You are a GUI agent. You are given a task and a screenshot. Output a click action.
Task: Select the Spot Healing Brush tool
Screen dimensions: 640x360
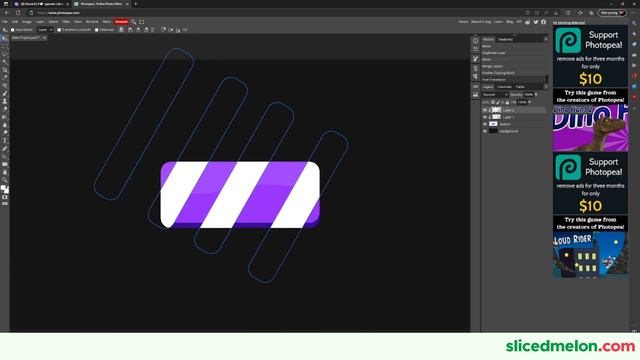pyautogui.click(x=4, y=85)
